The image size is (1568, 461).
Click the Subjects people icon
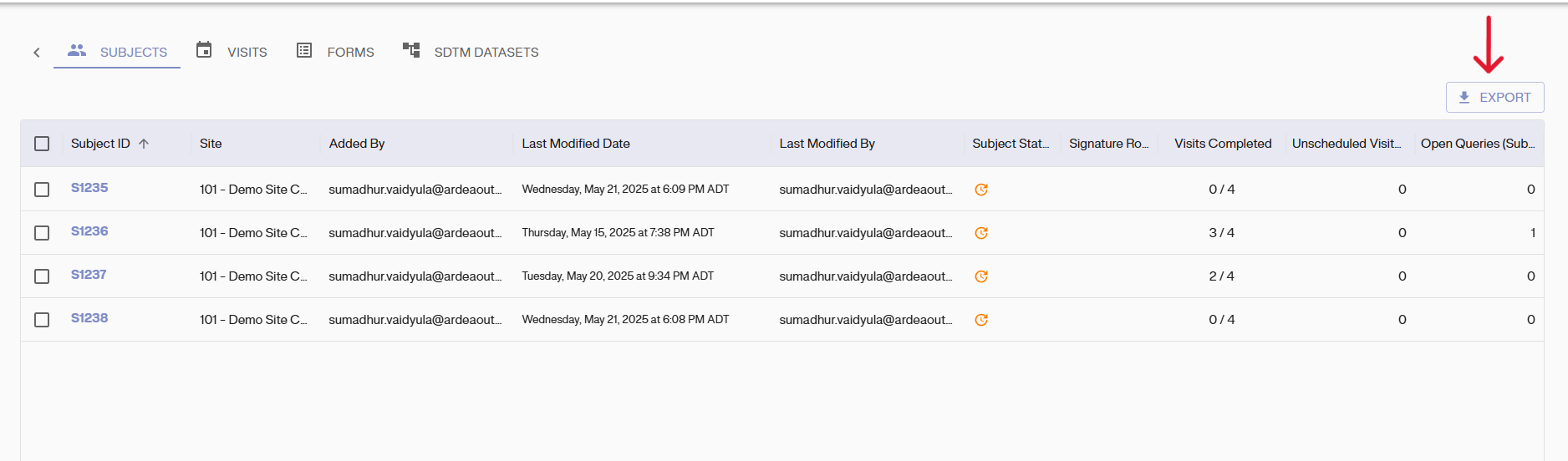(77, 51)
